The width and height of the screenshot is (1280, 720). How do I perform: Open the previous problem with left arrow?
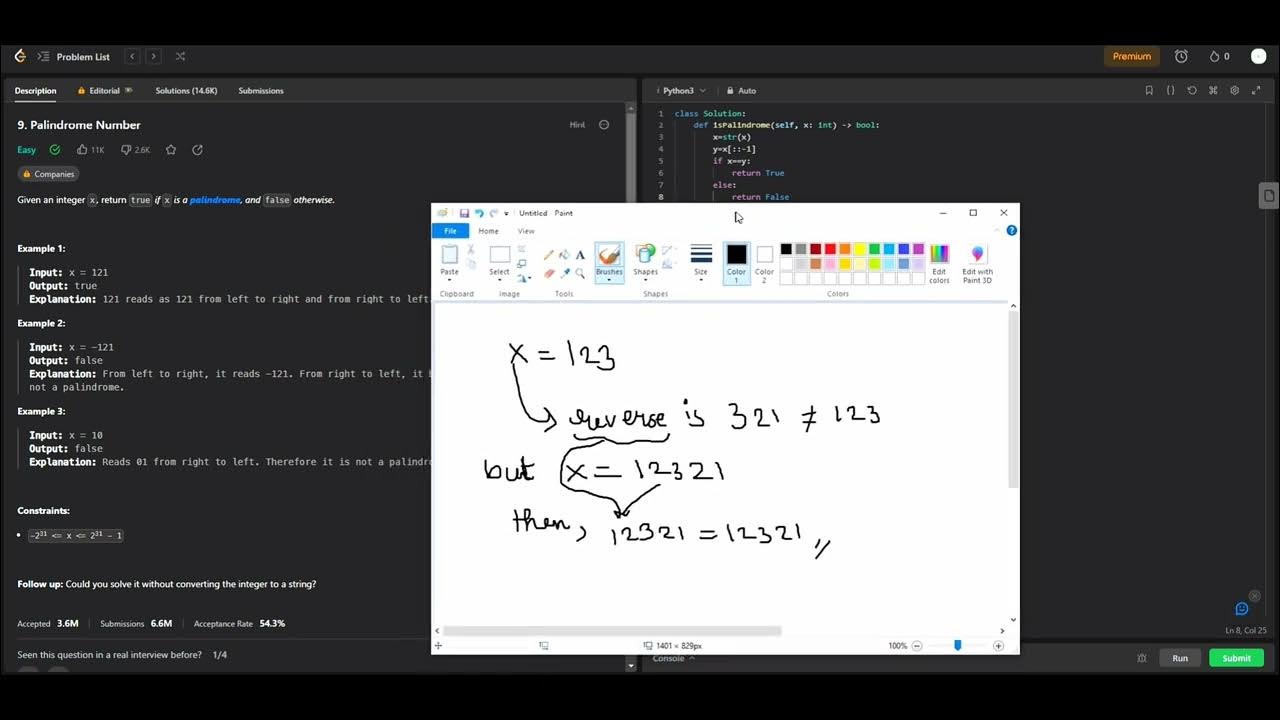132,57
